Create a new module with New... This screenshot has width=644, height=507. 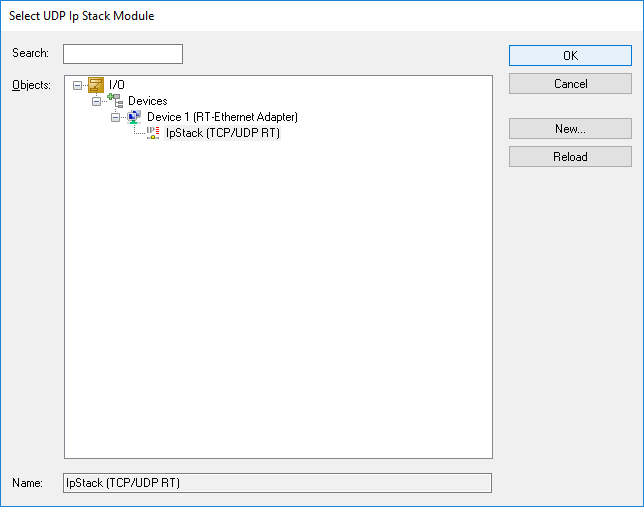point(570,129)
